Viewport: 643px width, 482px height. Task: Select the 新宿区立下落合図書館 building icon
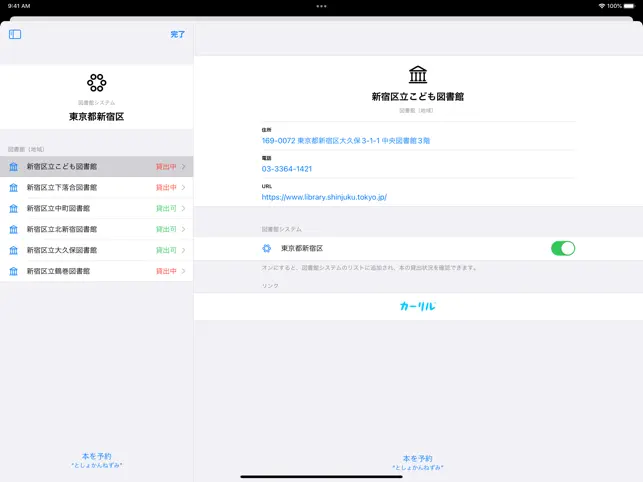click(x=14, y=187)
